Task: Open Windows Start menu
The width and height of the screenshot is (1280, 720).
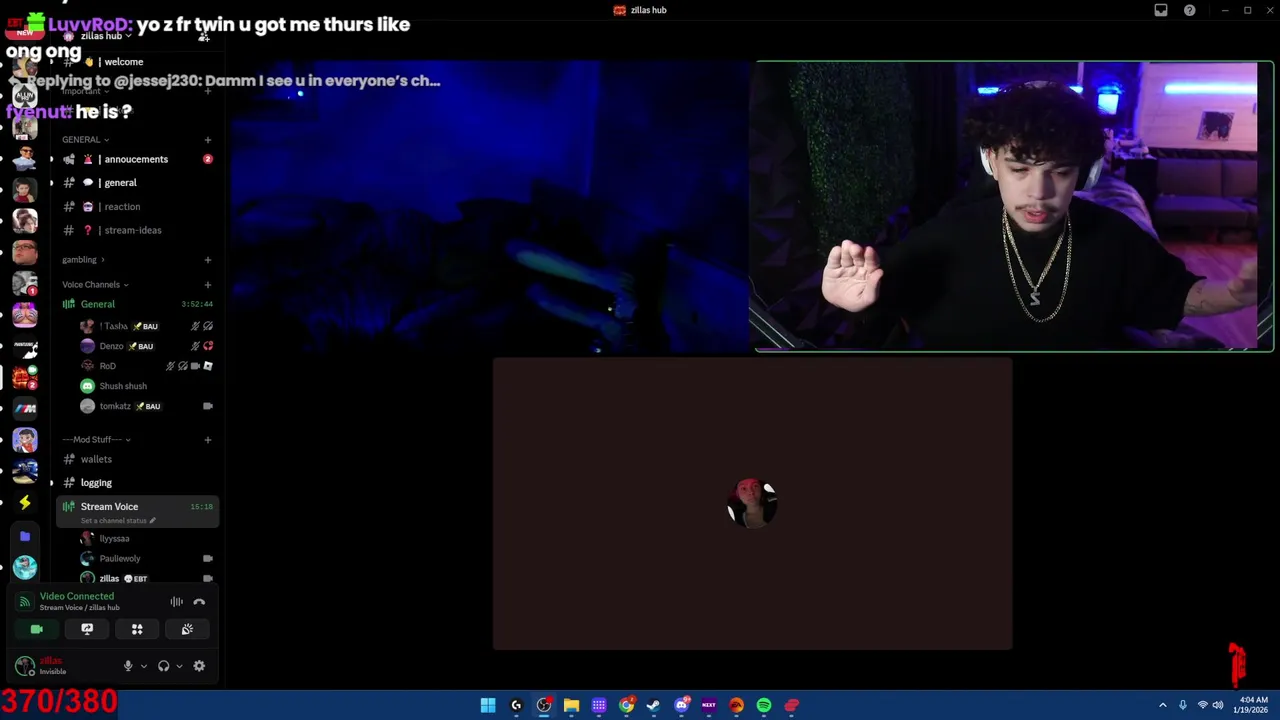Action: pos(488,705)
